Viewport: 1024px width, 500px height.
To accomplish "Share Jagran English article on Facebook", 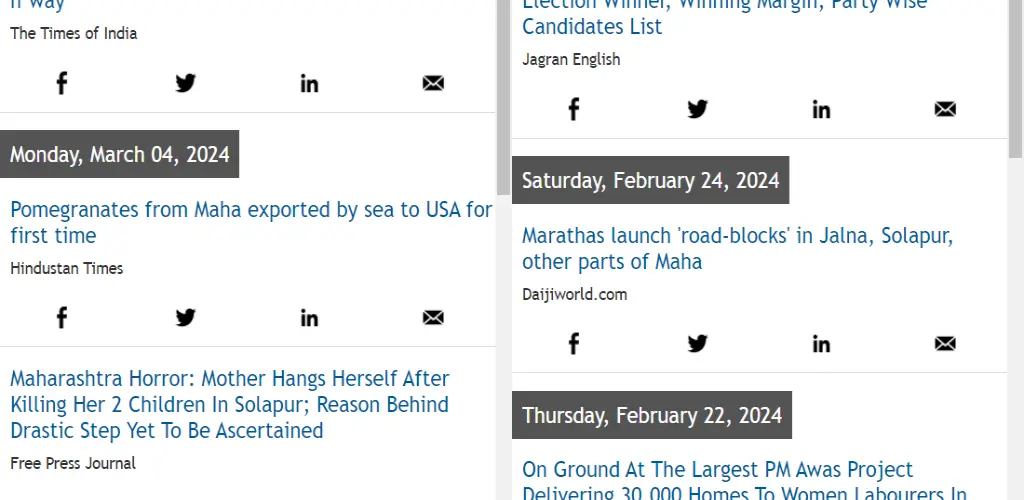I will pos(573,109).
